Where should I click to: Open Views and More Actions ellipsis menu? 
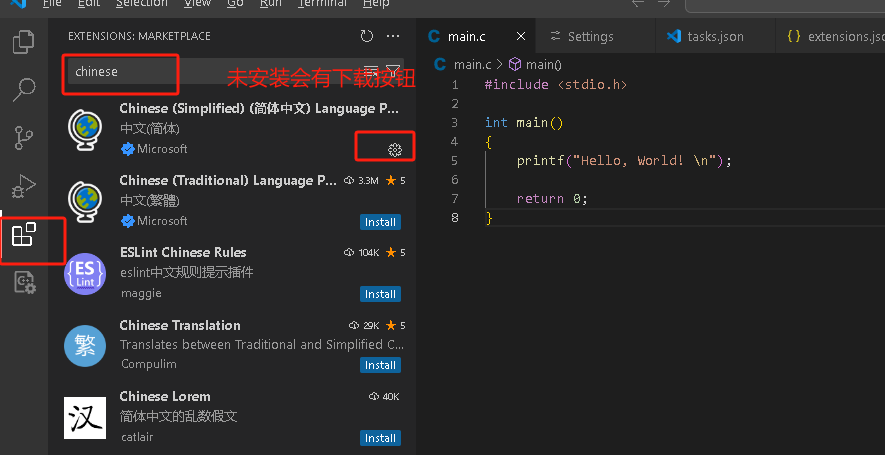pos(393,37)
